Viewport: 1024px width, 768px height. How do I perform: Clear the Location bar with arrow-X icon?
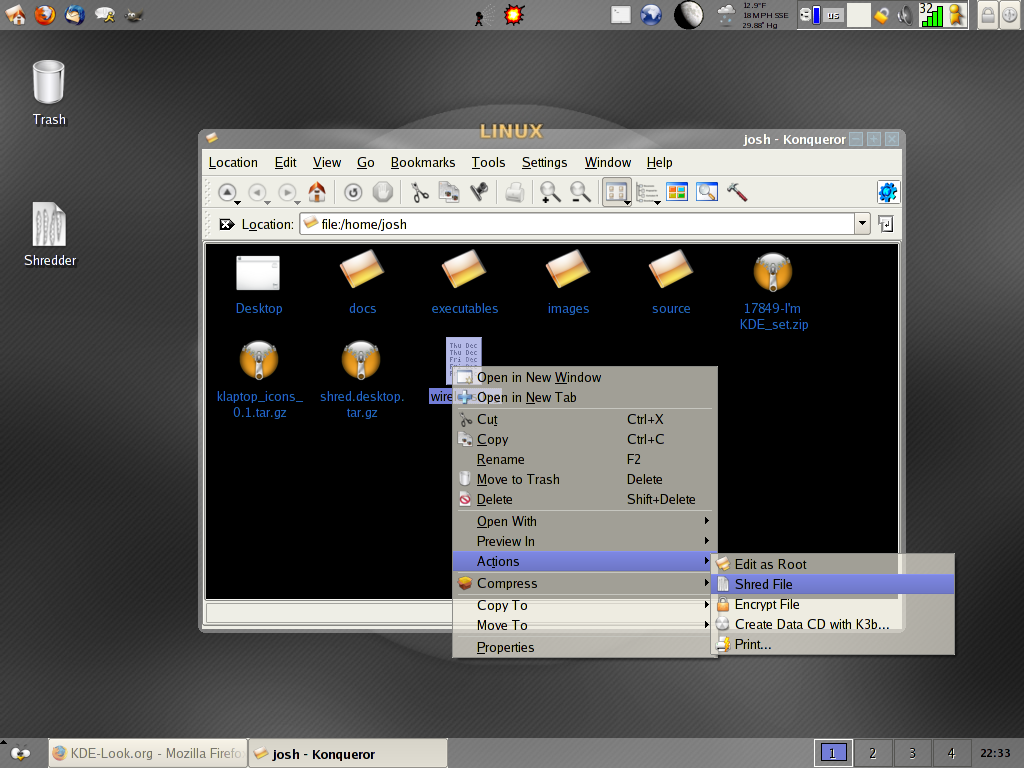[227, 224]
